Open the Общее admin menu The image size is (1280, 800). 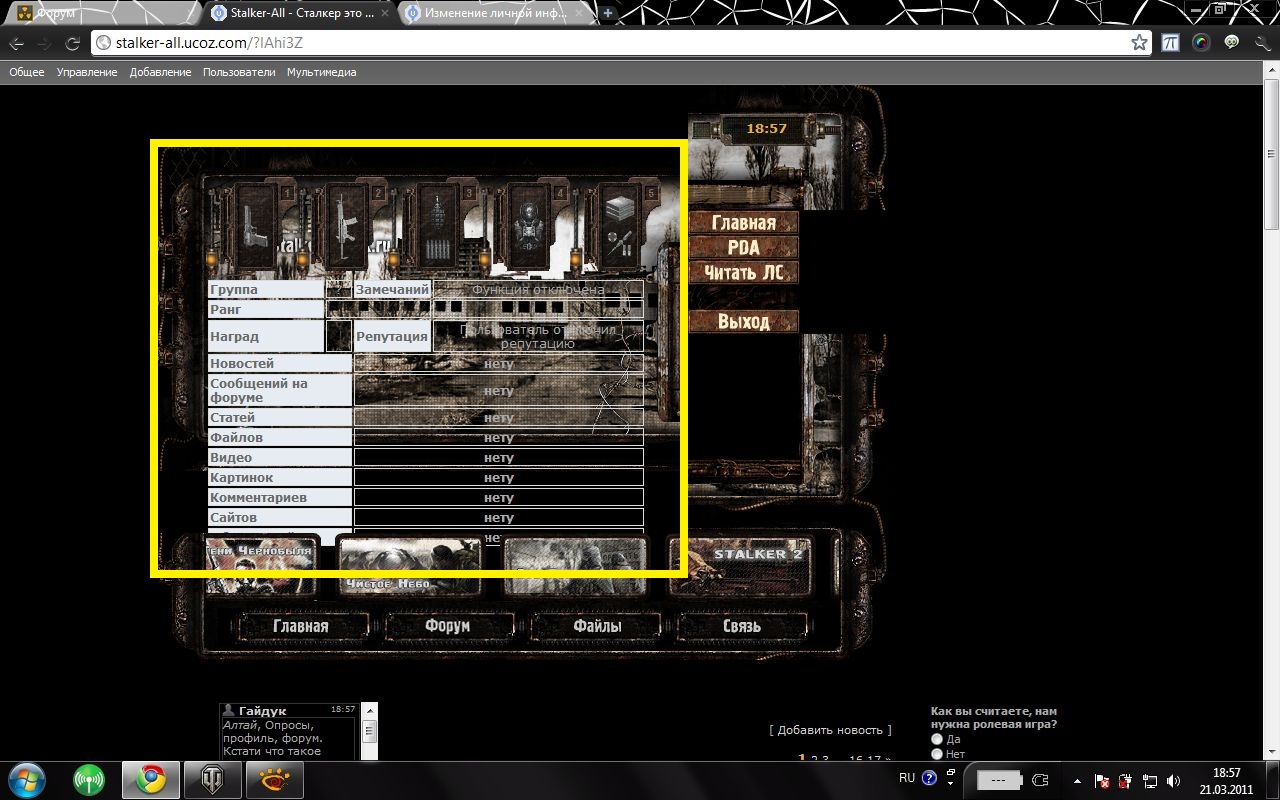tap(27, 72)
